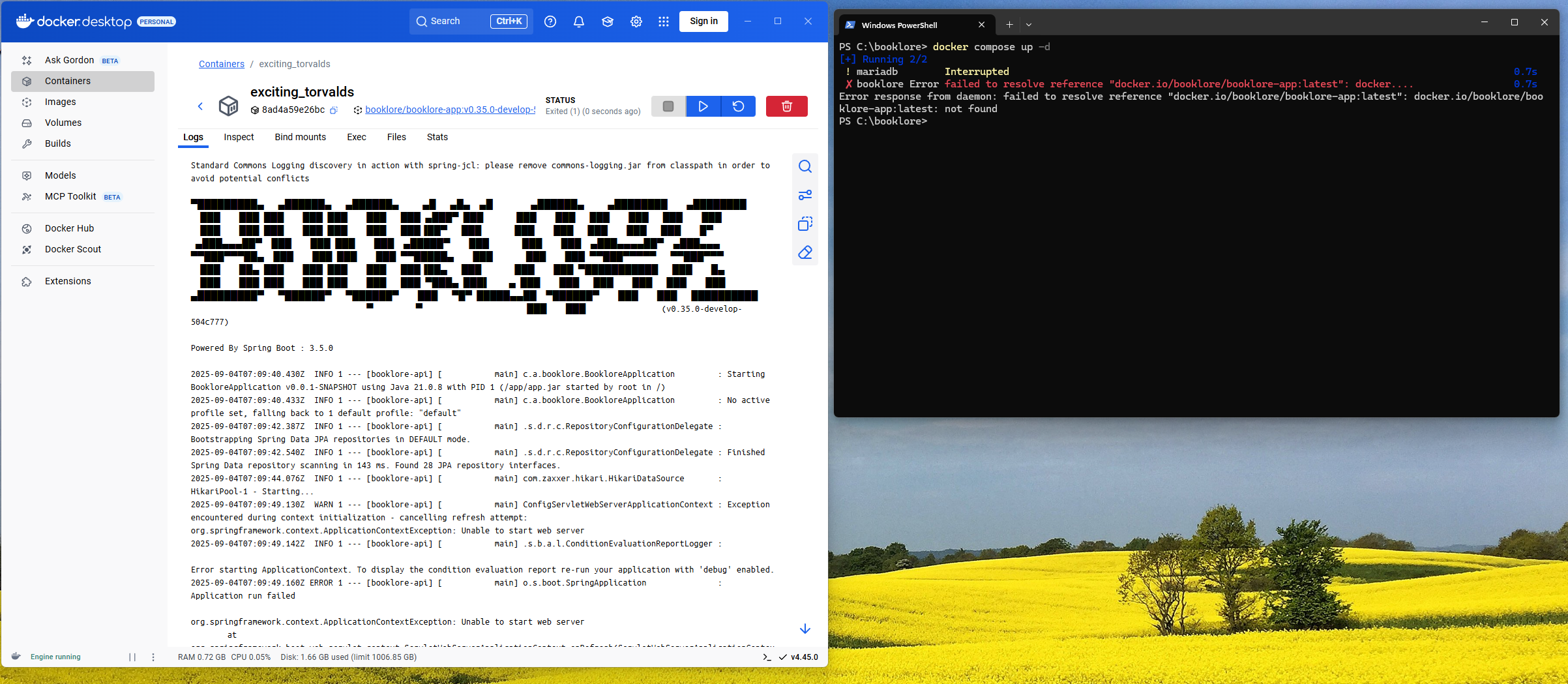
Task: Open Docker Desktop settings gear
Action: click(636, 22)
